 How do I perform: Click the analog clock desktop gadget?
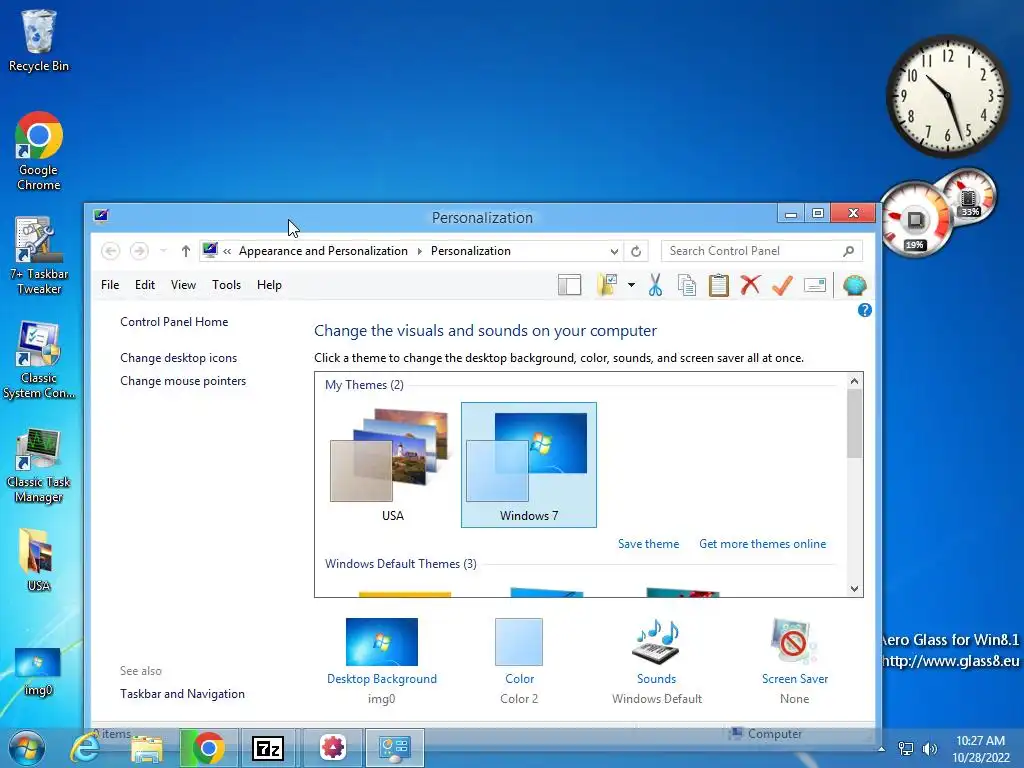[x=948, y=97]
